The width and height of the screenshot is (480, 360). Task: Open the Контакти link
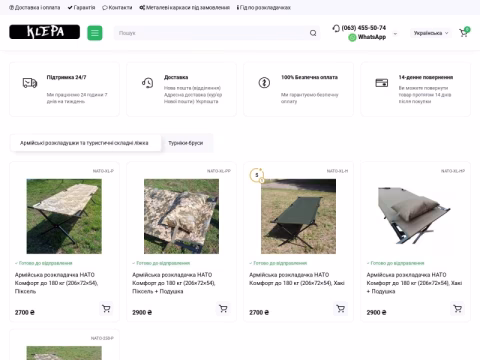[117, 7]
